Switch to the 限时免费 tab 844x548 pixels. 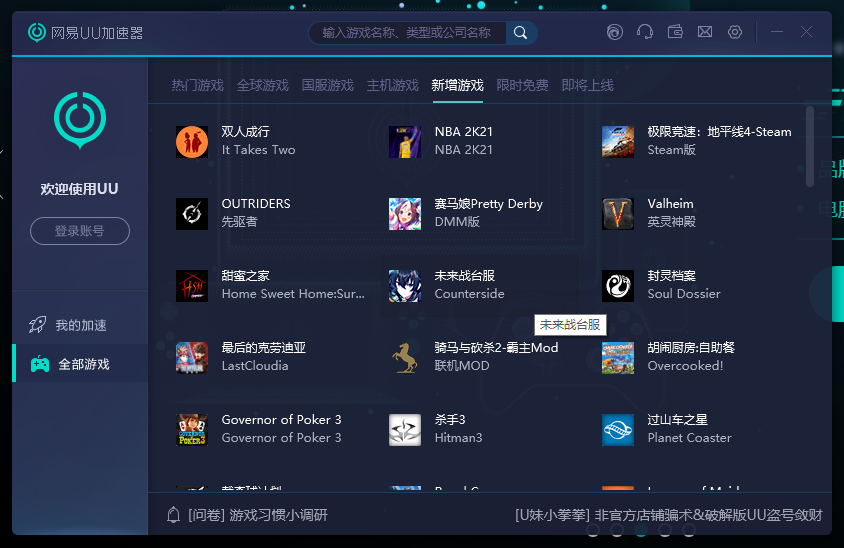[x=522, y=85]
